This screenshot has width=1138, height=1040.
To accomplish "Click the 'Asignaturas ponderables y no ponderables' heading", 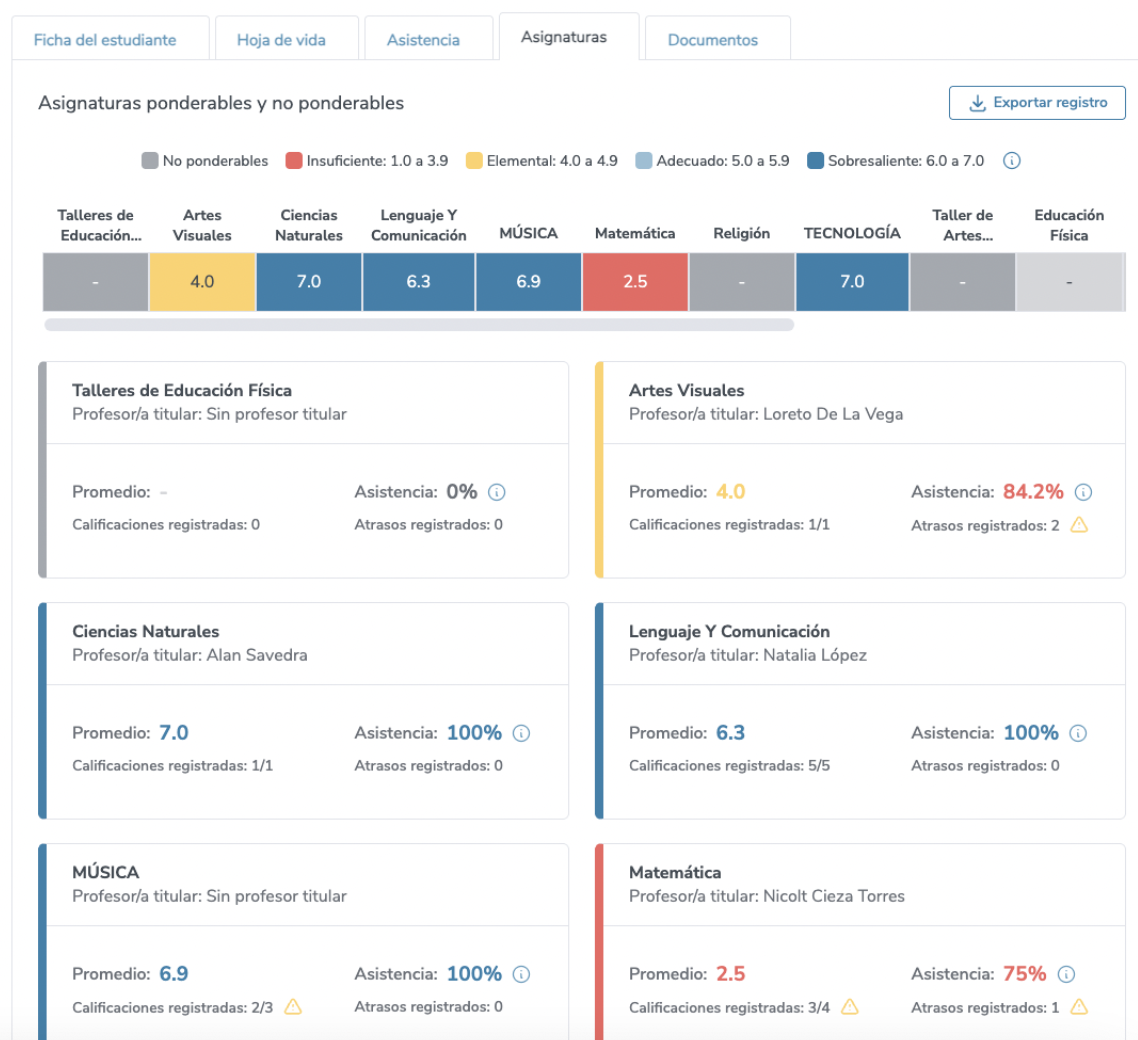I will (x=221, y=103).
